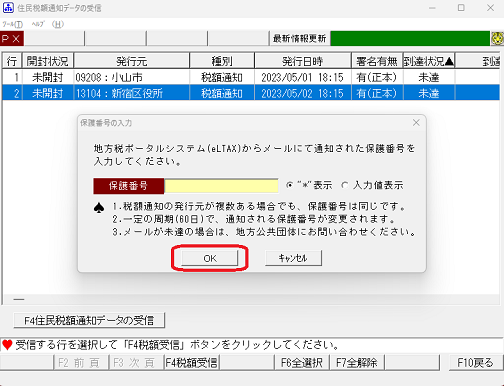The height and width of the screenshot is (386, 504).
Task: Open the ツール(T) menu
Action: [12, 24]
